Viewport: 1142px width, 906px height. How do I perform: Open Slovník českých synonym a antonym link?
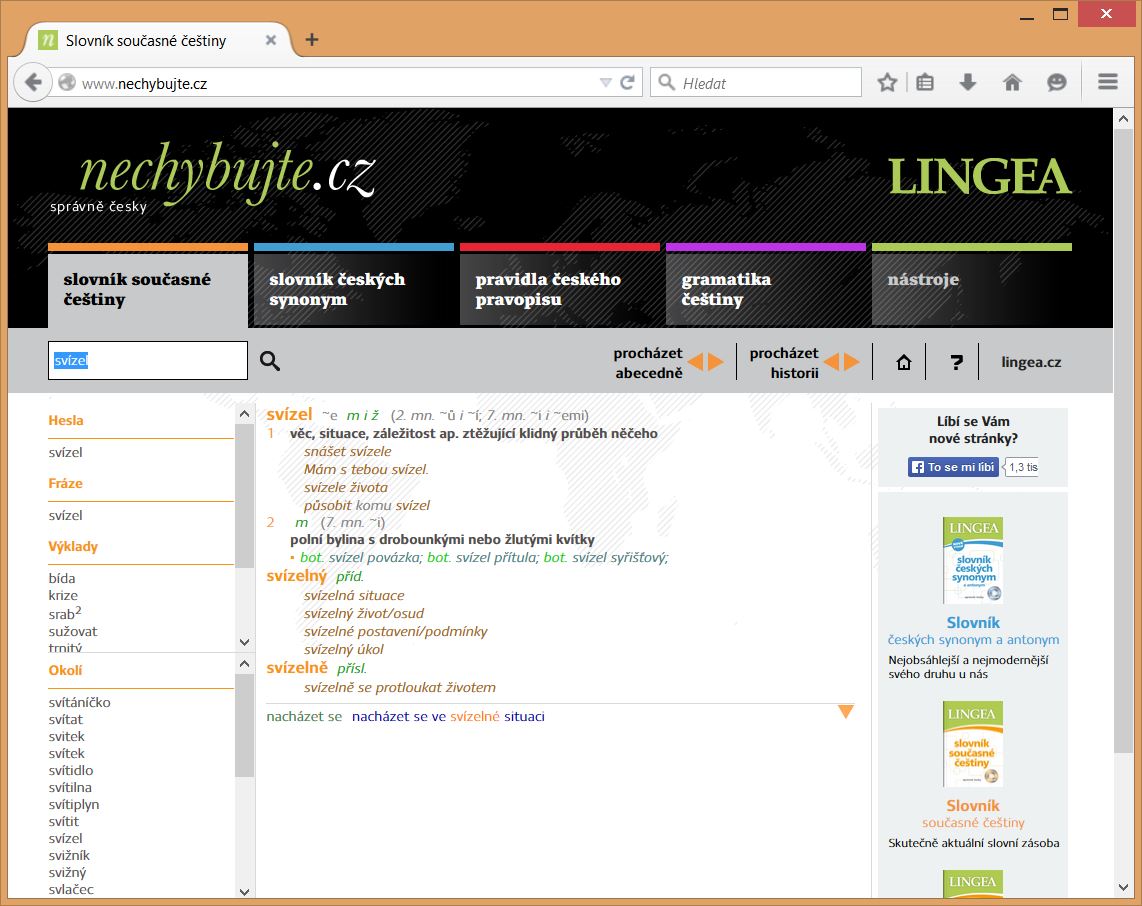pos(973,631)
